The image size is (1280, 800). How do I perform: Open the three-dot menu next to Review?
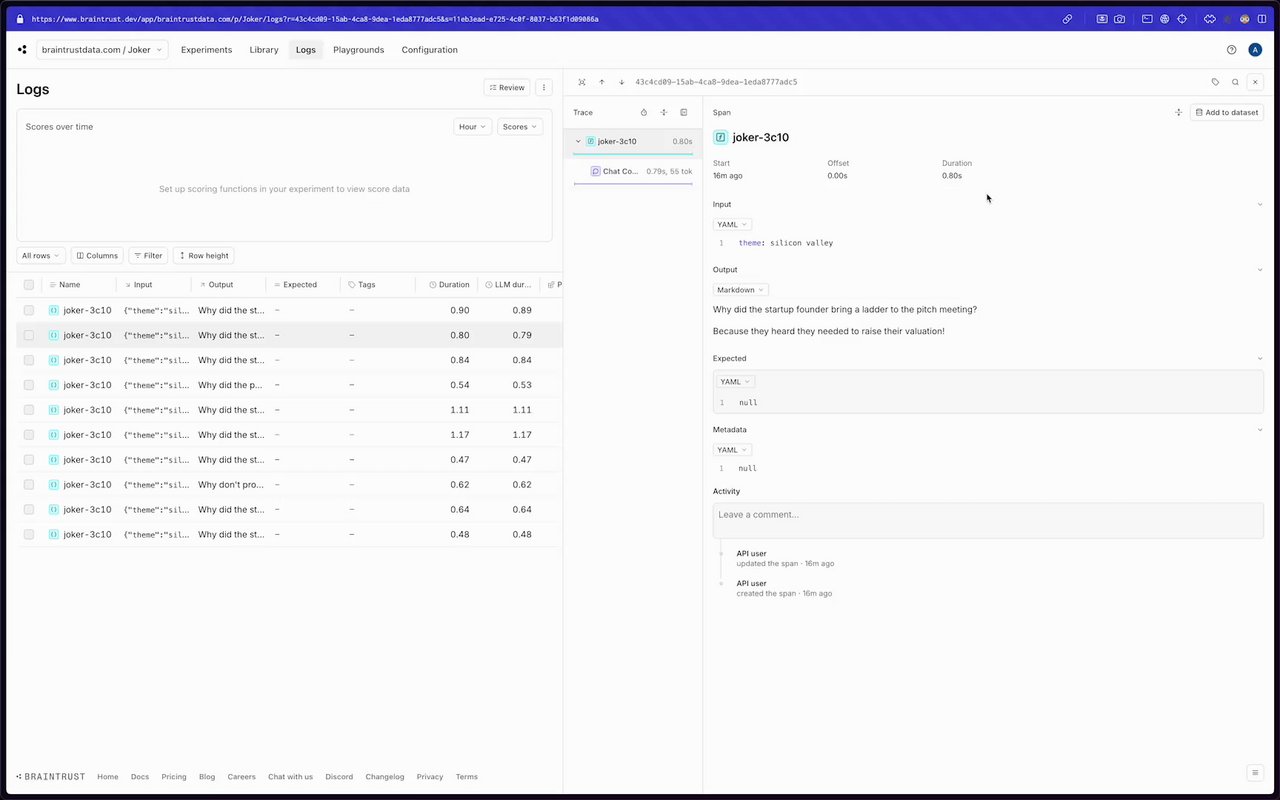544,88
